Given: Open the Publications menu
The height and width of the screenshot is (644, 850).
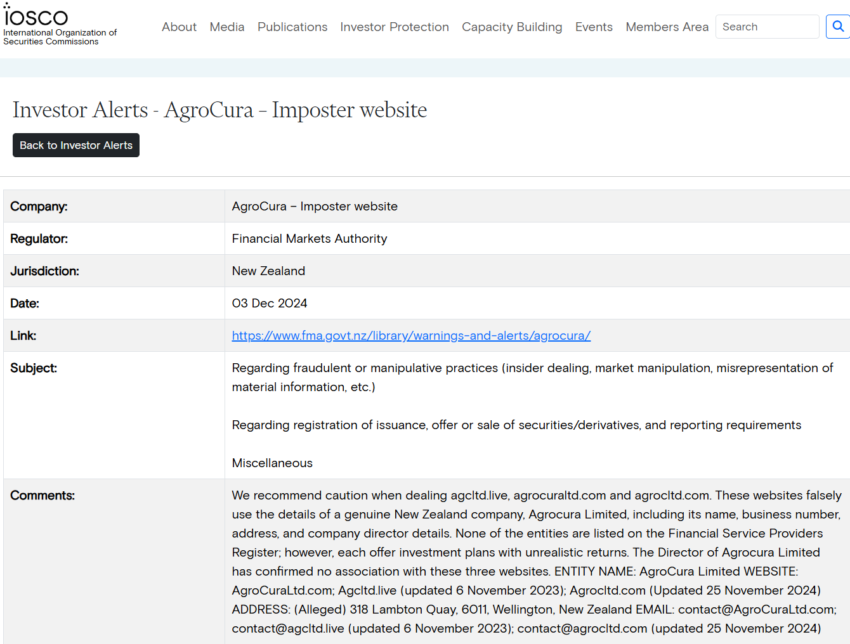Looking at the screenshot, I should [x=292, y=27].
